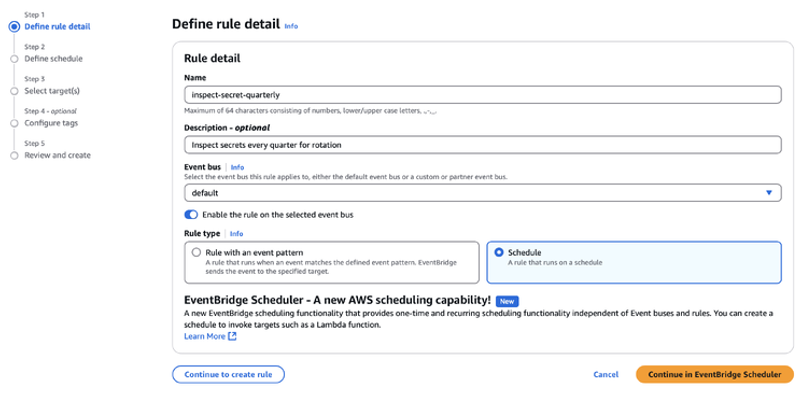Click the Rule detail section heading
The image size is (800, 394).
tap(212, 59)
